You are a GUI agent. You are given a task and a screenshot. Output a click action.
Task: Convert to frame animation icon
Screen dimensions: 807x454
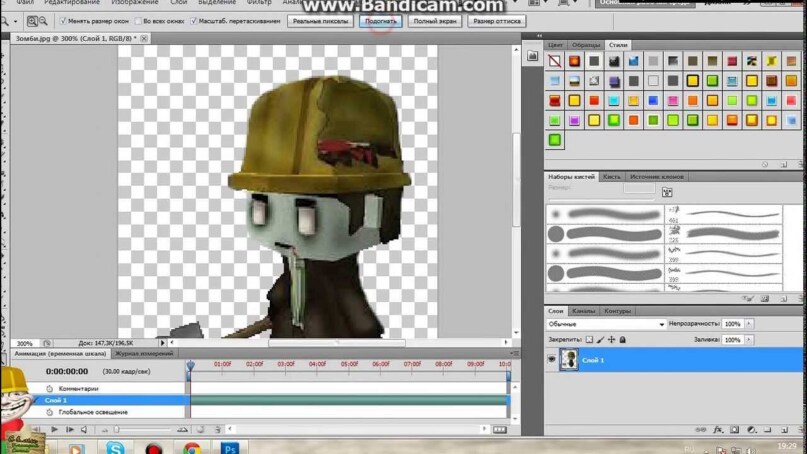[x=500, y=430]
